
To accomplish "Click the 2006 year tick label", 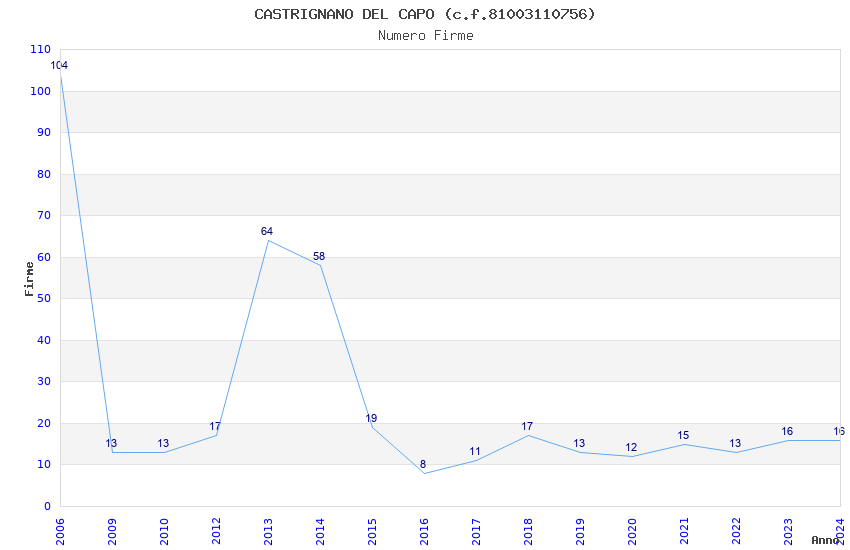I will pos(60,532).
